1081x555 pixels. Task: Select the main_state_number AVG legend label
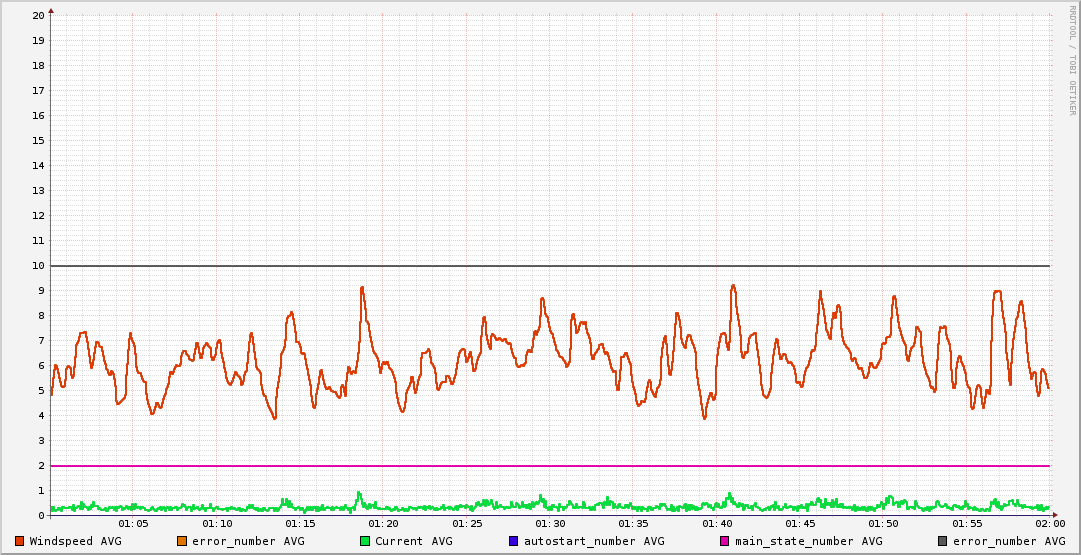coord(808,541)
